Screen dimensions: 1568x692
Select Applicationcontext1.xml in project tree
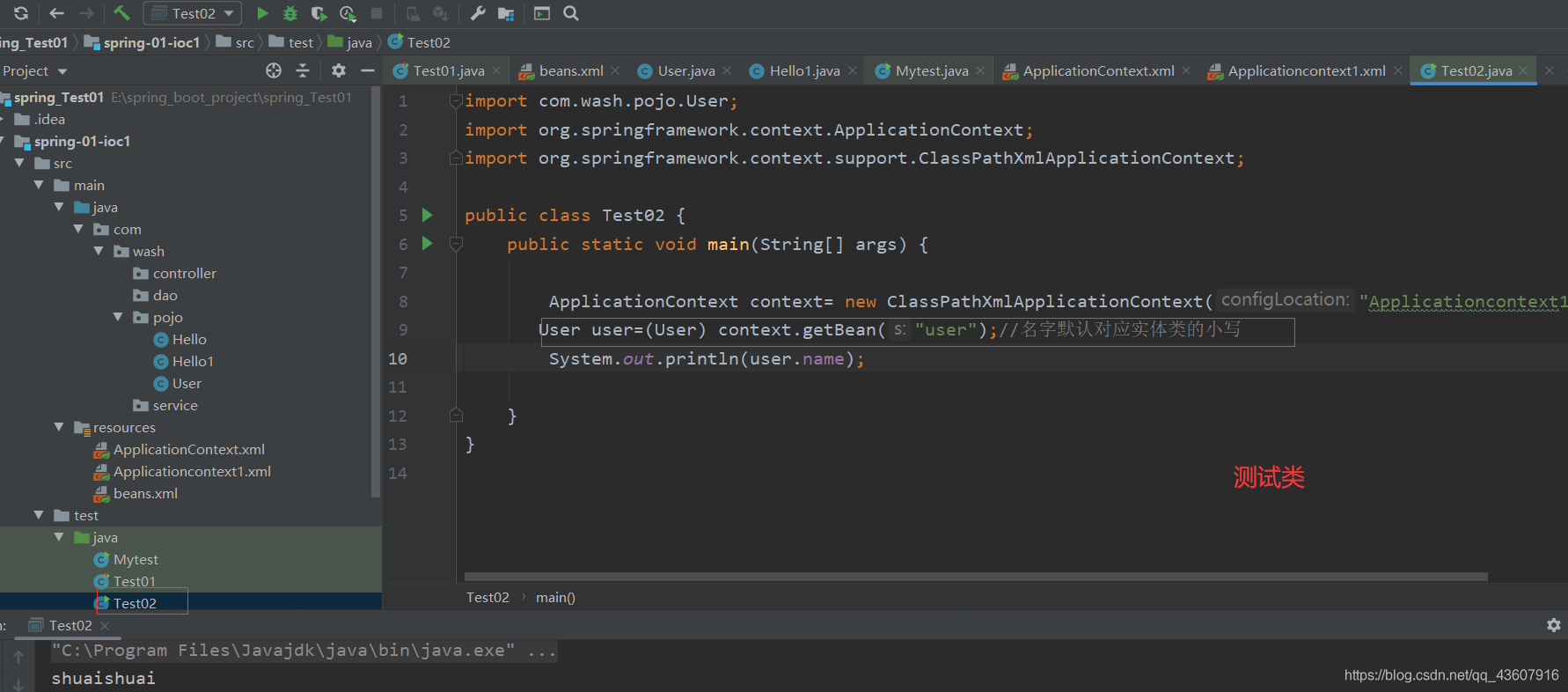click(x=182, y=471)
